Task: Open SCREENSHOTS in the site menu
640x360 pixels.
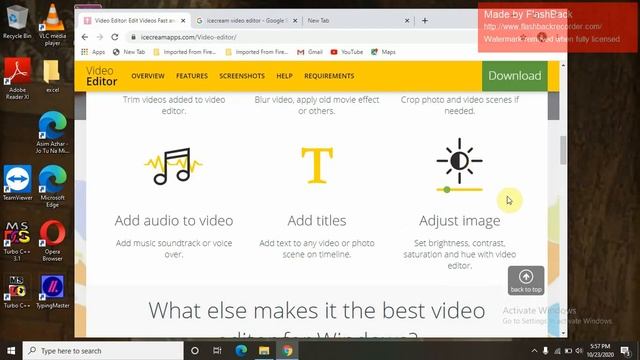Action: [242, 76]
